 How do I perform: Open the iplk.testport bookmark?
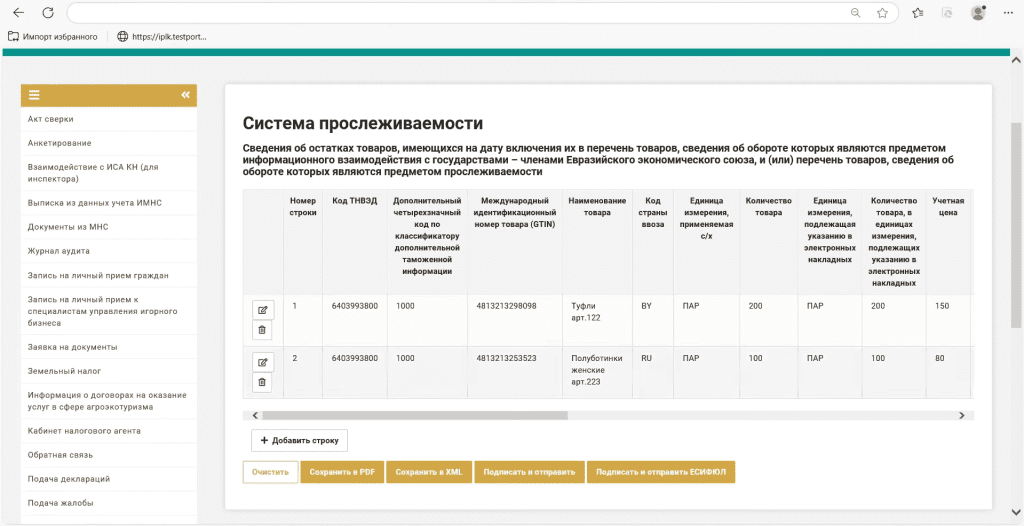pyautogui.click(x=162, y=37)
